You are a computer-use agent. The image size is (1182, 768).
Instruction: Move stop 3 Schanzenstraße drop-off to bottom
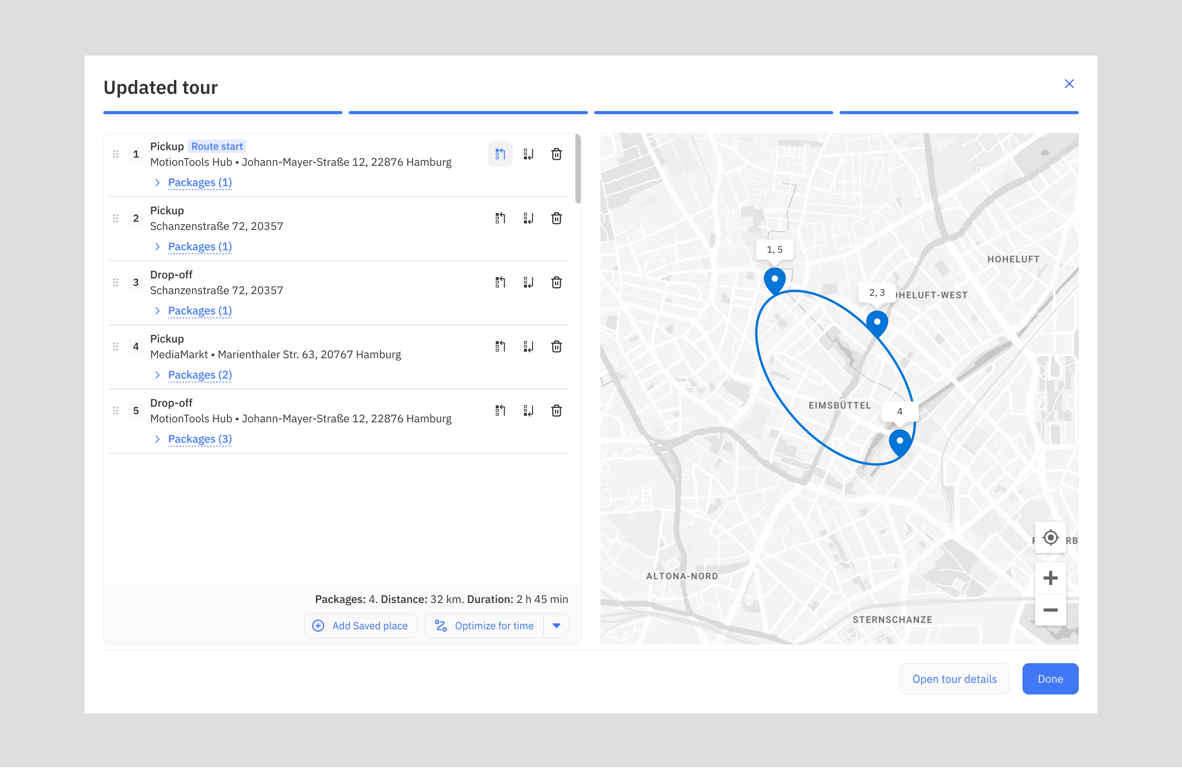click(528, 283)
